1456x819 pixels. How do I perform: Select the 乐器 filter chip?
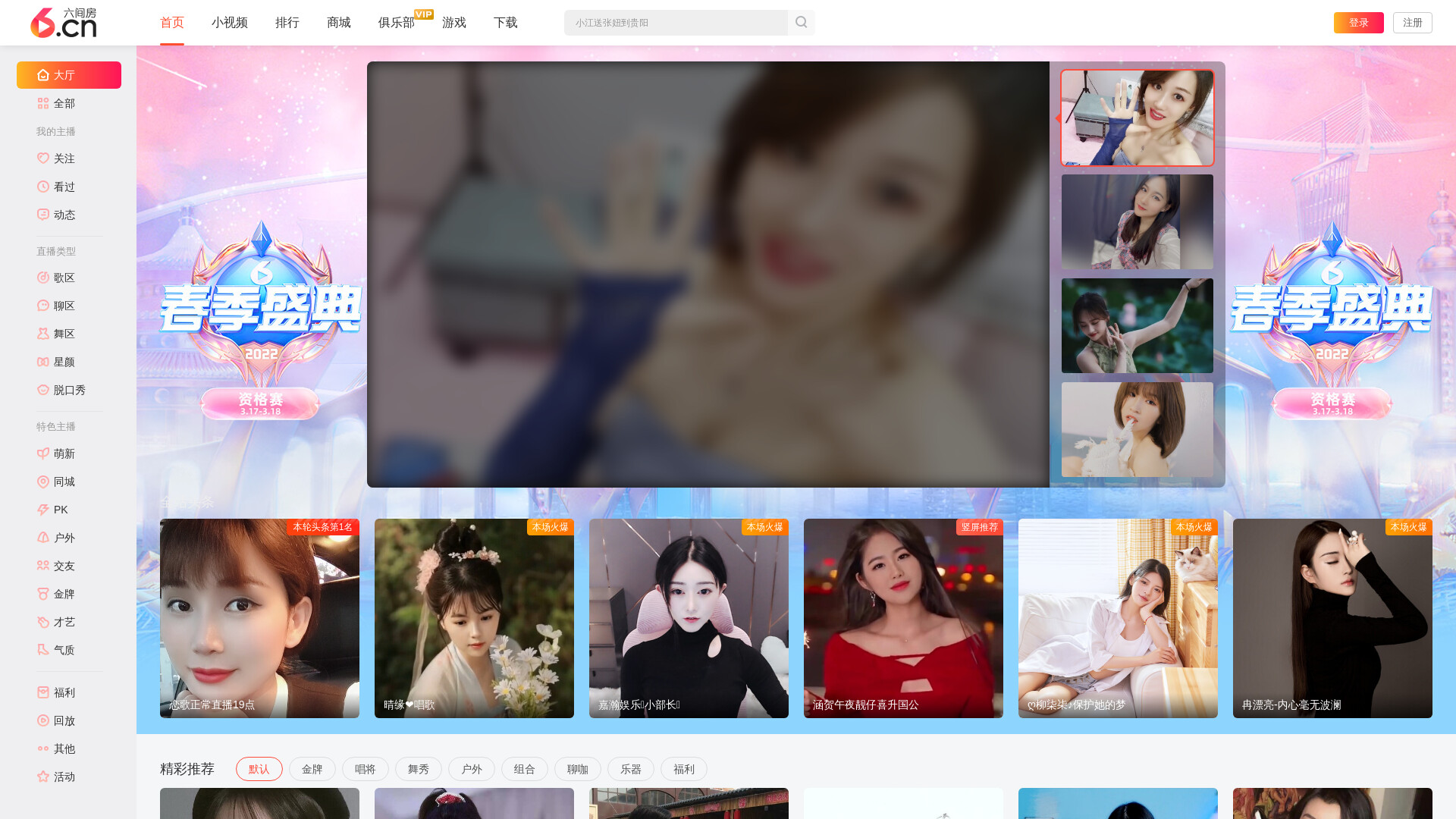631,769
